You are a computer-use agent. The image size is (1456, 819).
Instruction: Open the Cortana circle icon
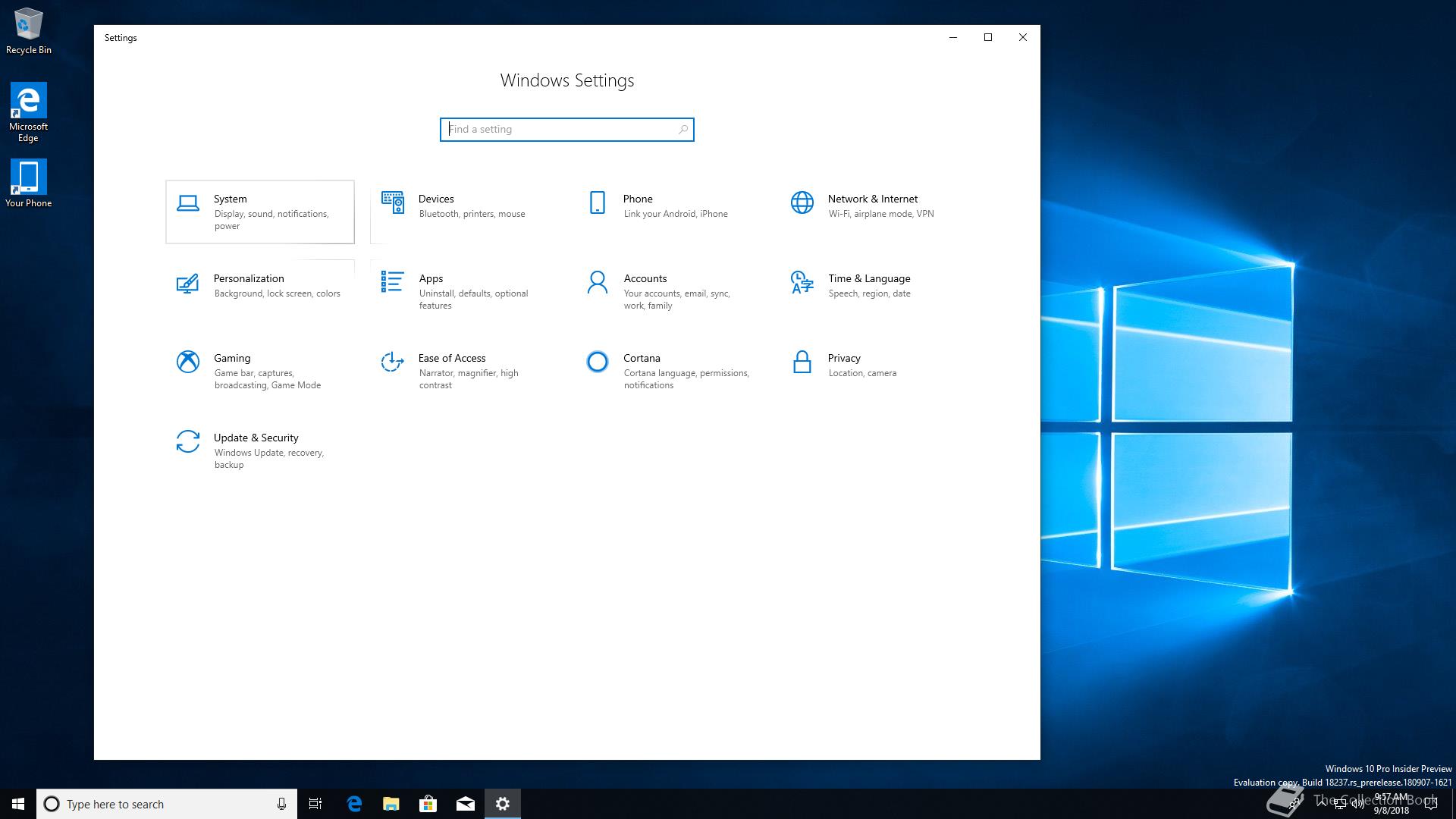coord(598,362)
